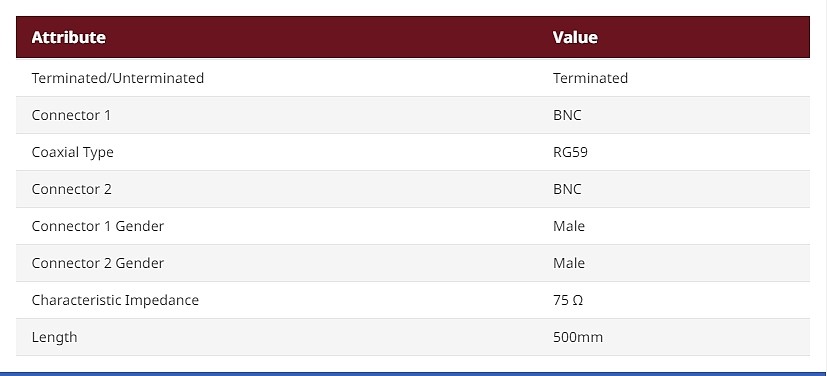
Task: Click the blue bar below the table
Action: point(414,374)
